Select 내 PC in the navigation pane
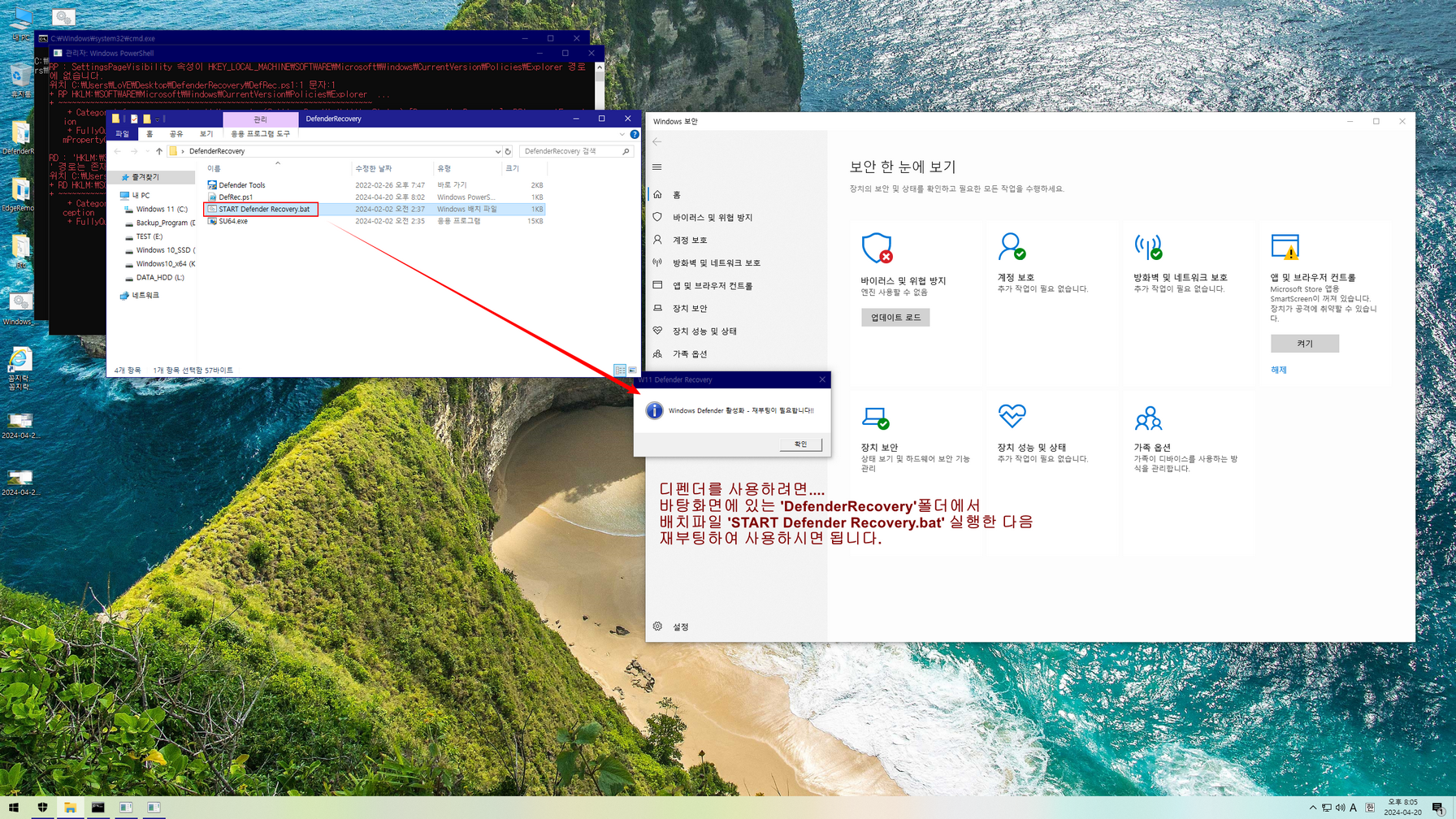 tap(141, 196)
